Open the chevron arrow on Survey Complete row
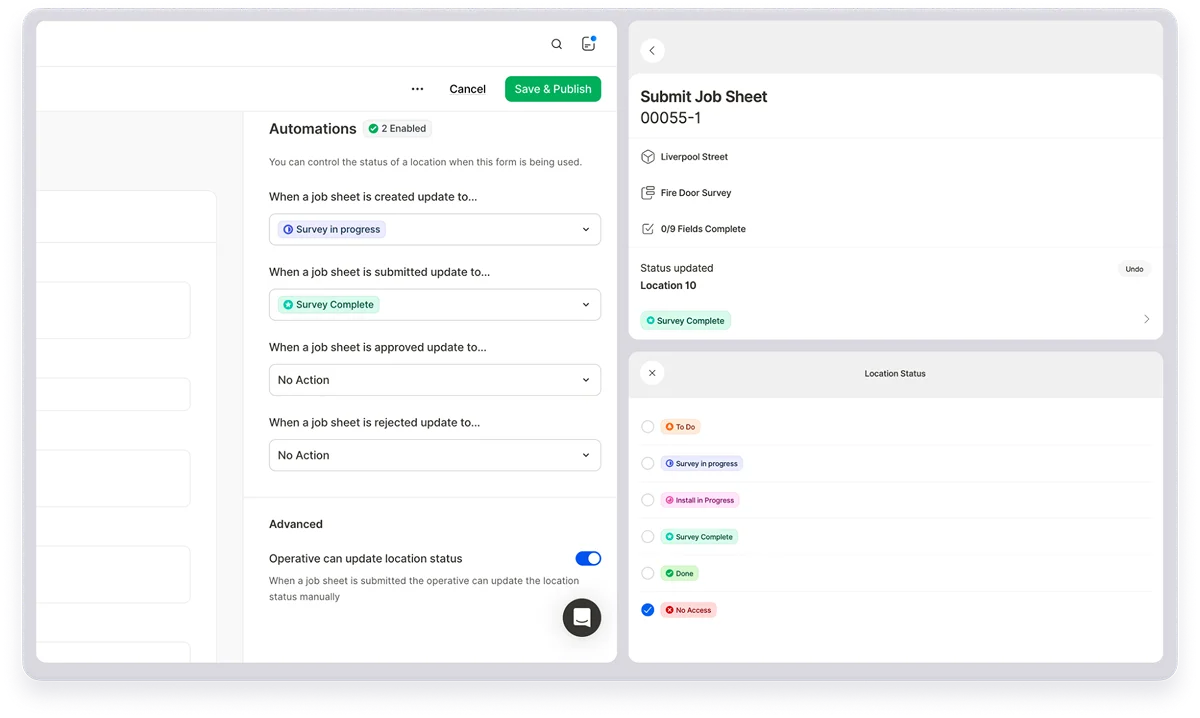This screenshot has height=718, width=1200. (1146, 320)
